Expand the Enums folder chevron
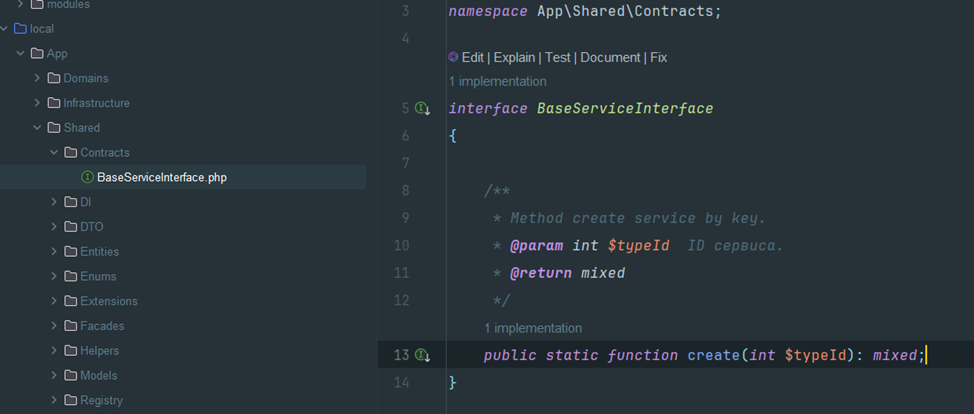Image resolution: width=974 pixels, height=414 pixels. pyautogui.click(x=54, y=276)
